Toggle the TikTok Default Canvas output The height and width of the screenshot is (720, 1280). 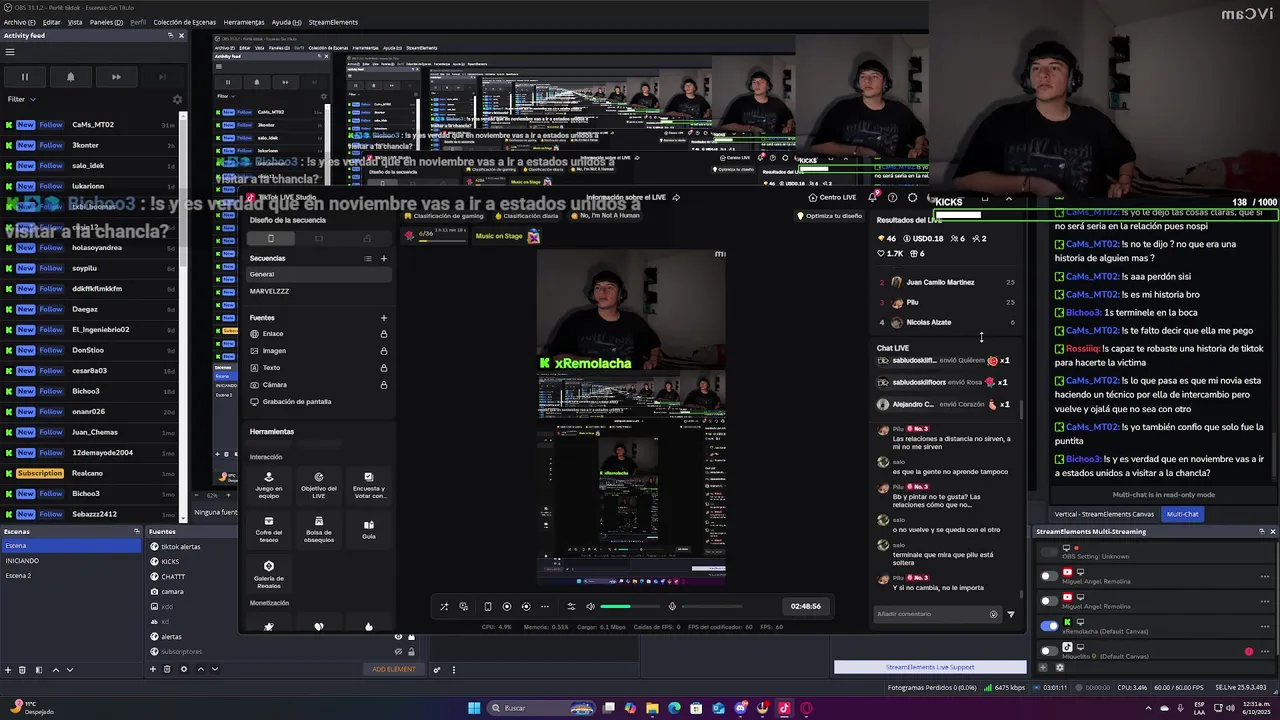[1048, 651]
